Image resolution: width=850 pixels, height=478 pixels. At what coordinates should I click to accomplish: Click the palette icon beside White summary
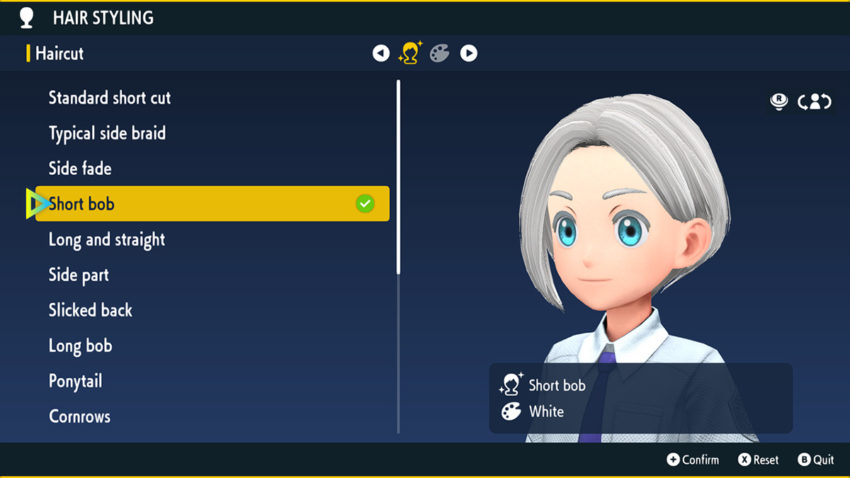(x=511, y=412)
